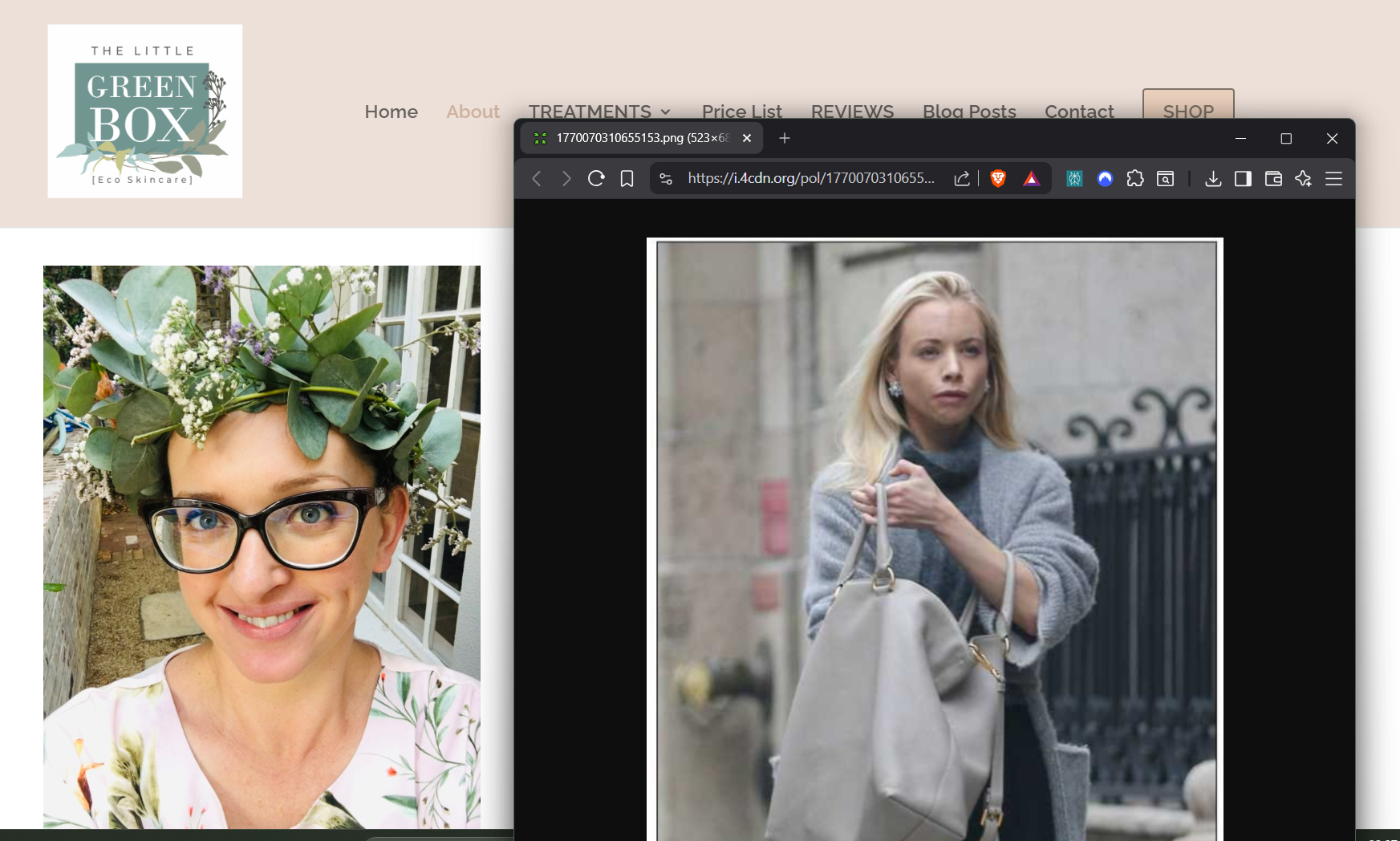Open the Brave Wallet icon
The image size is (1400, 841).
click(1273, 178)
